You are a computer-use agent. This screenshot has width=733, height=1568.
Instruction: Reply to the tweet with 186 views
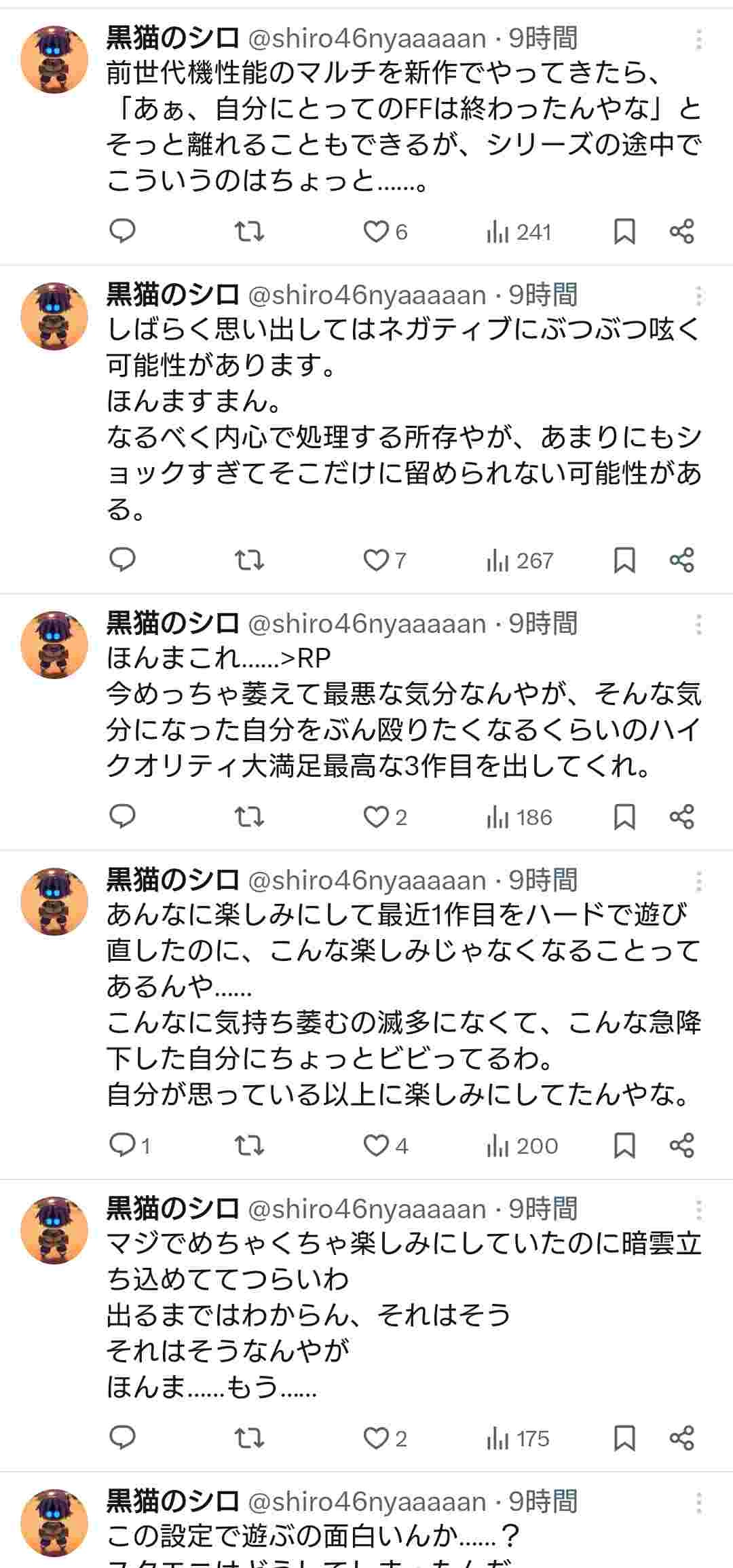point(123,817)
